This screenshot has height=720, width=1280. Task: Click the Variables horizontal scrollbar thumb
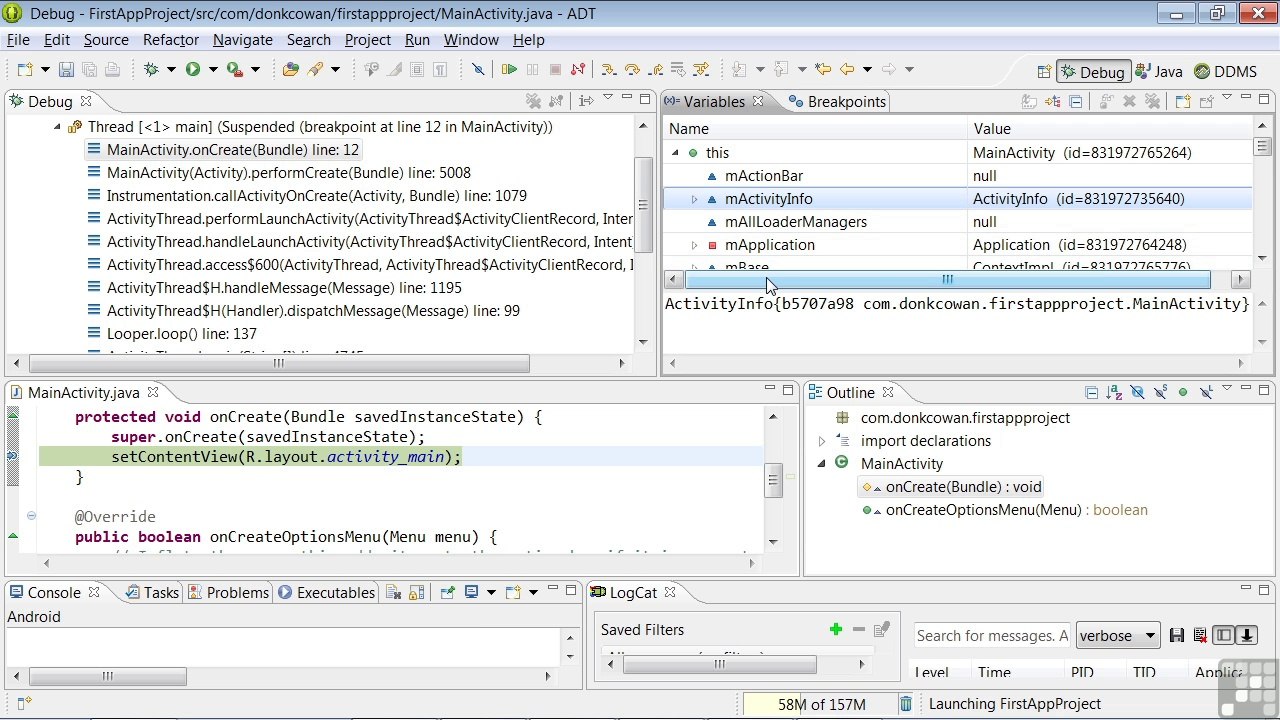click(947, 280)
